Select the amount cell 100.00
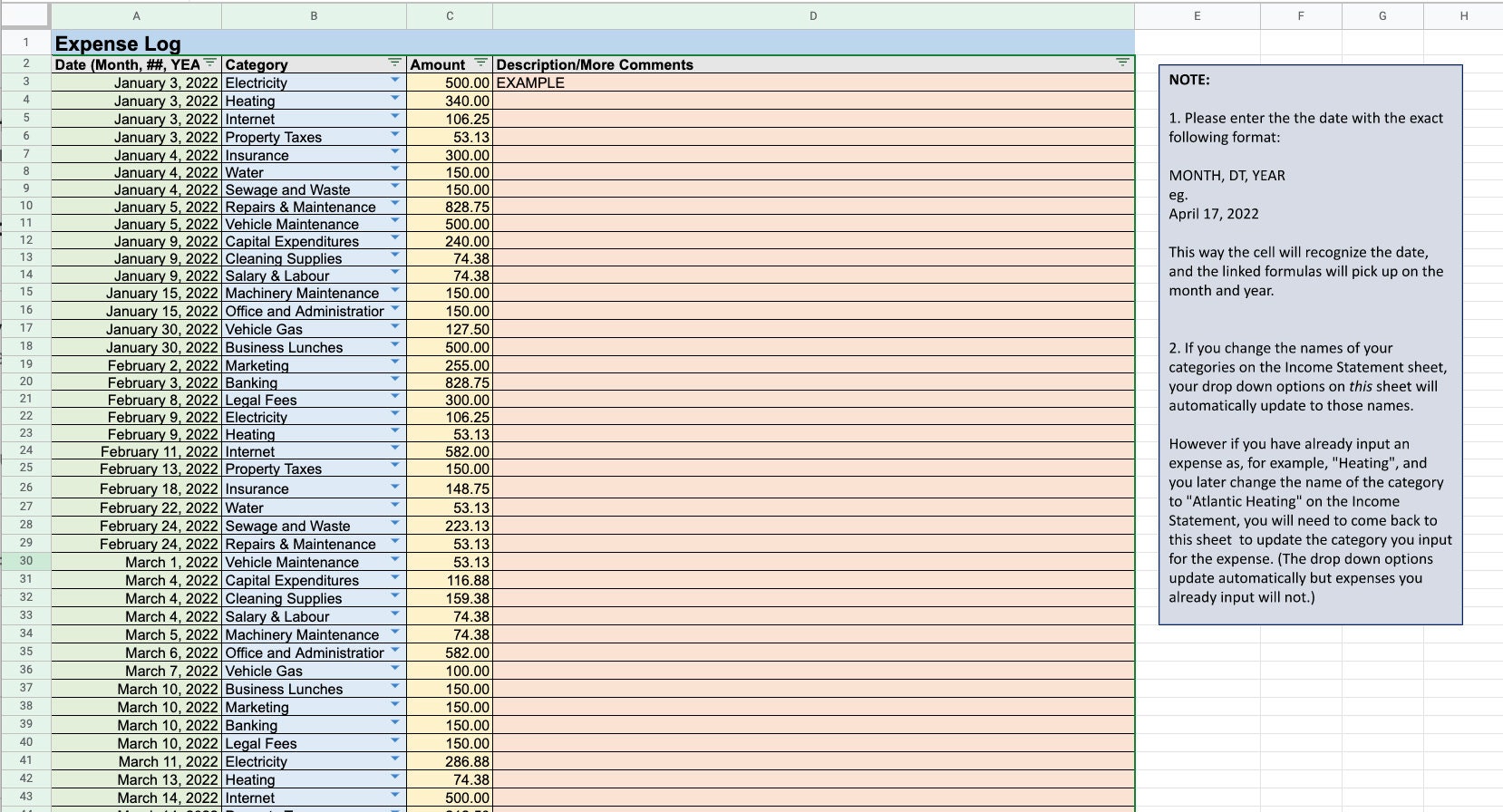Viewport: 1503px width, 812px height. [450, 671]
